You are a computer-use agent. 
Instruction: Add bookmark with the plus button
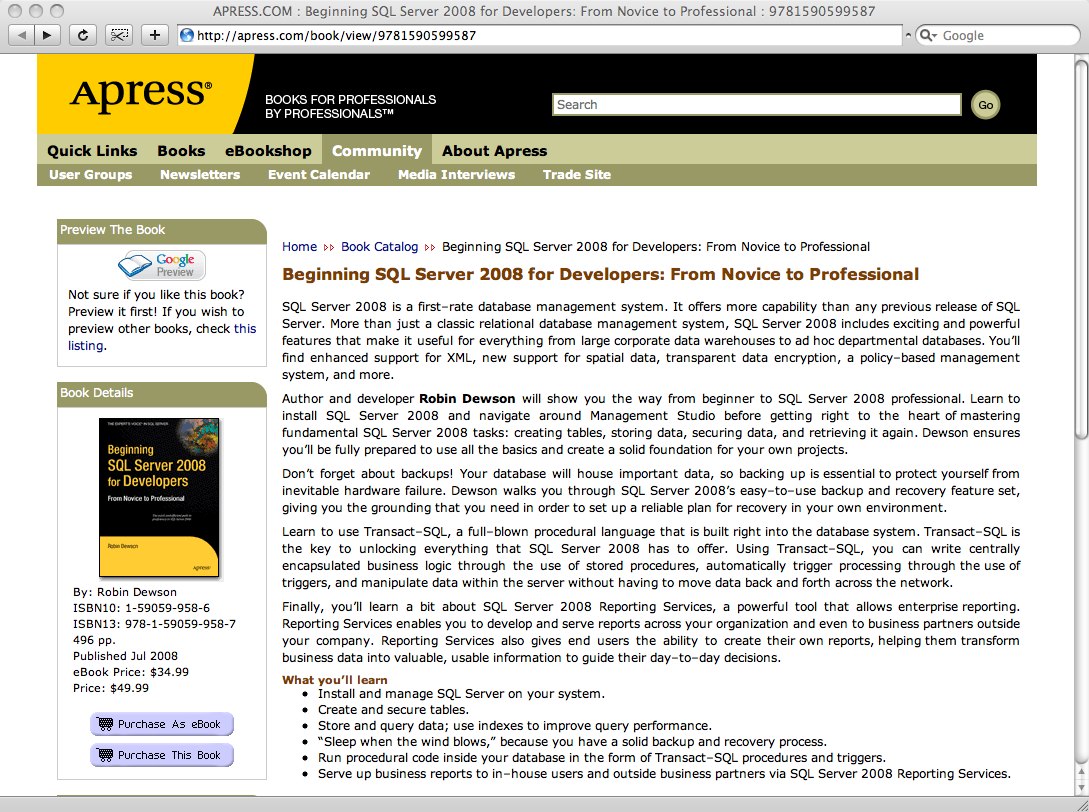(x=154, y=35)
